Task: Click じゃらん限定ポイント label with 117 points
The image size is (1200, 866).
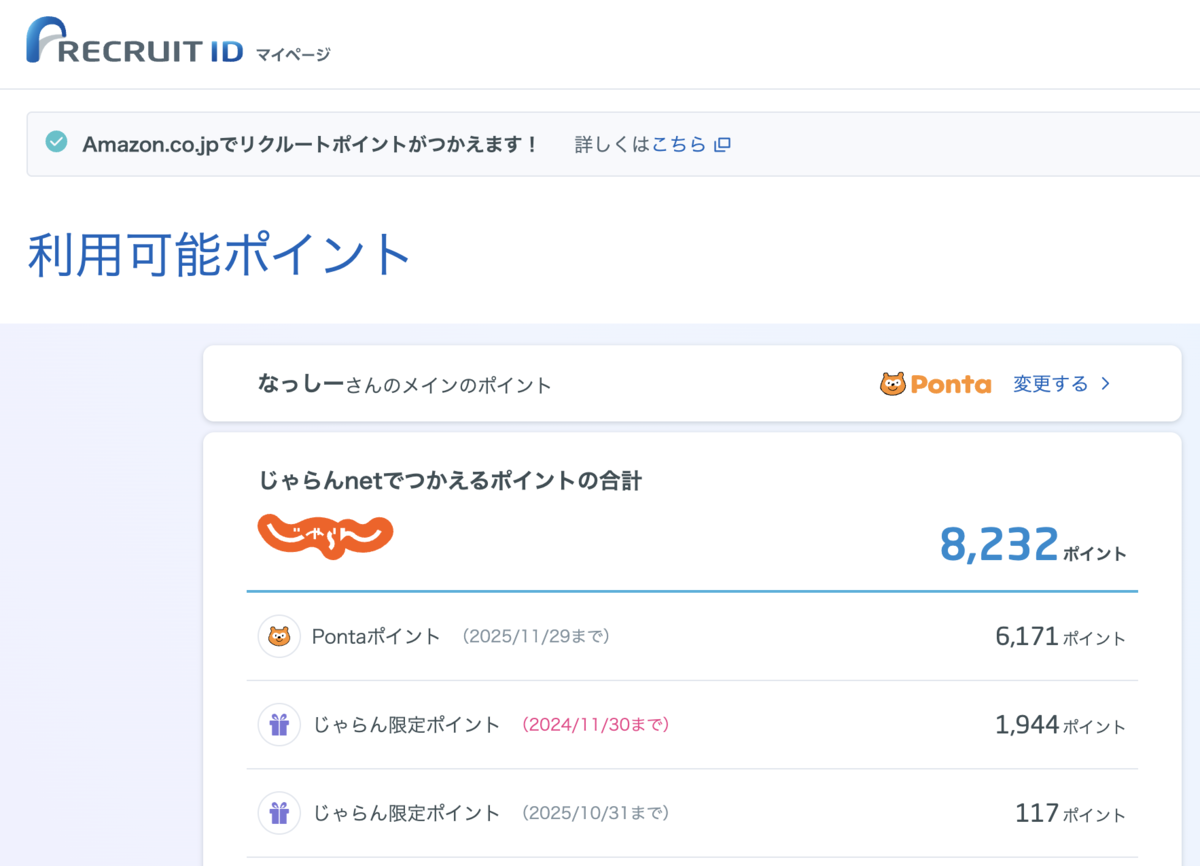Action: click(x=406, y=813)
